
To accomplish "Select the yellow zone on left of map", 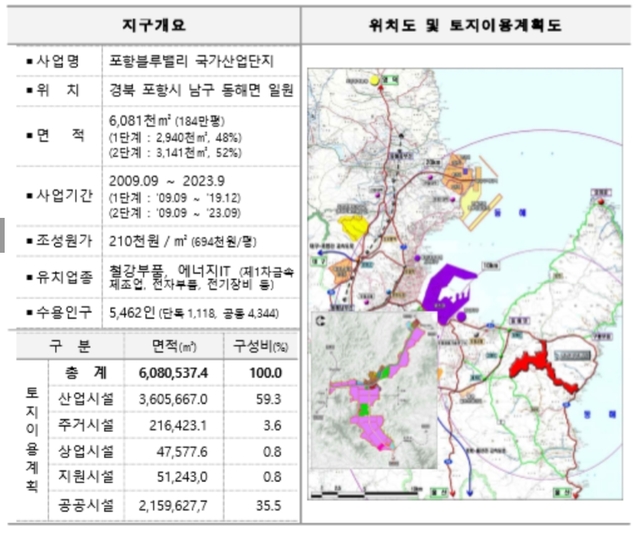I will coord(353,225).
